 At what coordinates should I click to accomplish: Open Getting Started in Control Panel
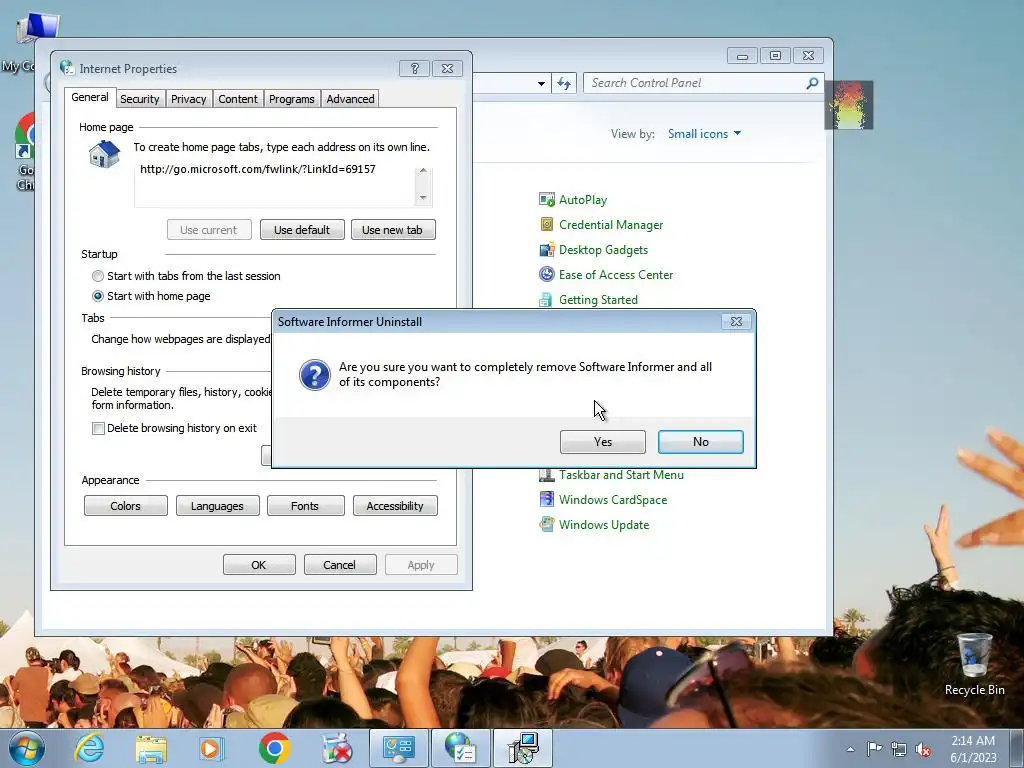598,300
